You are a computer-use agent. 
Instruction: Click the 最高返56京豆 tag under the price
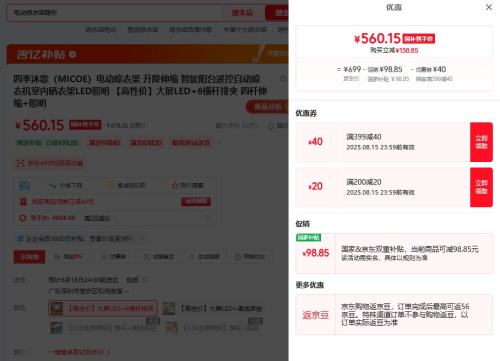(191, 143)
